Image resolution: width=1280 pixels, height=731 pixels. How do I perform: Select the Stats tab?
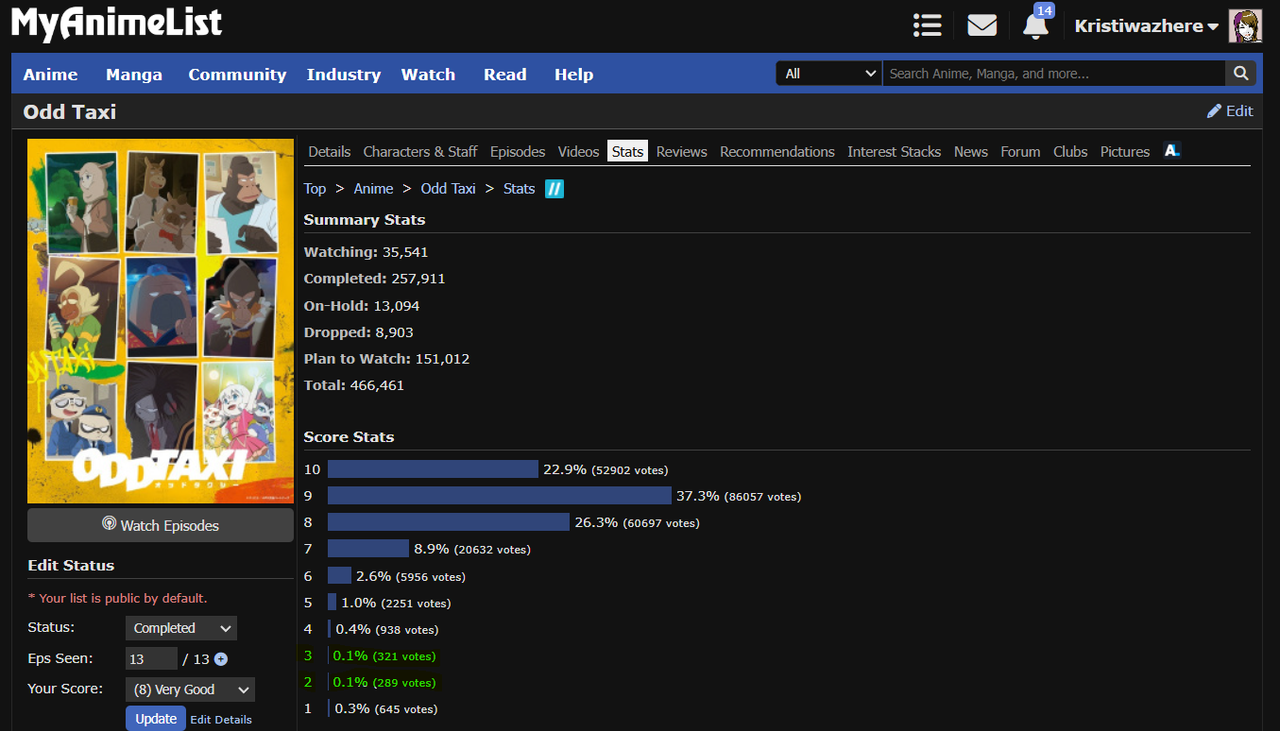[628, 151]
